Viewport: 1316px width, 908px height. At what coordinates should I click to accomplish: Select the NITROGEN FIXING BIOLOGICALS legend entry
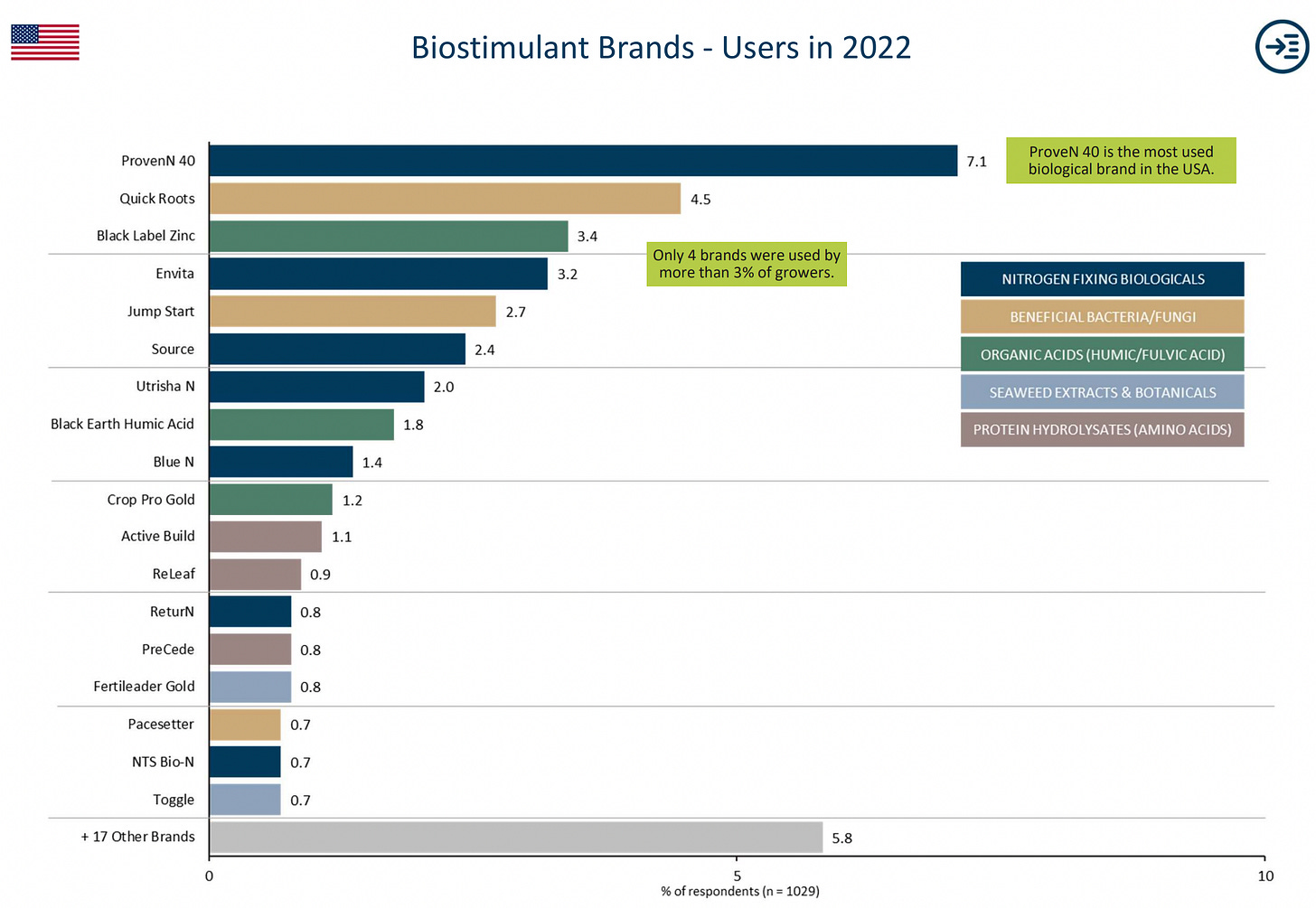pyautogui.click(x=1102, y=279)
